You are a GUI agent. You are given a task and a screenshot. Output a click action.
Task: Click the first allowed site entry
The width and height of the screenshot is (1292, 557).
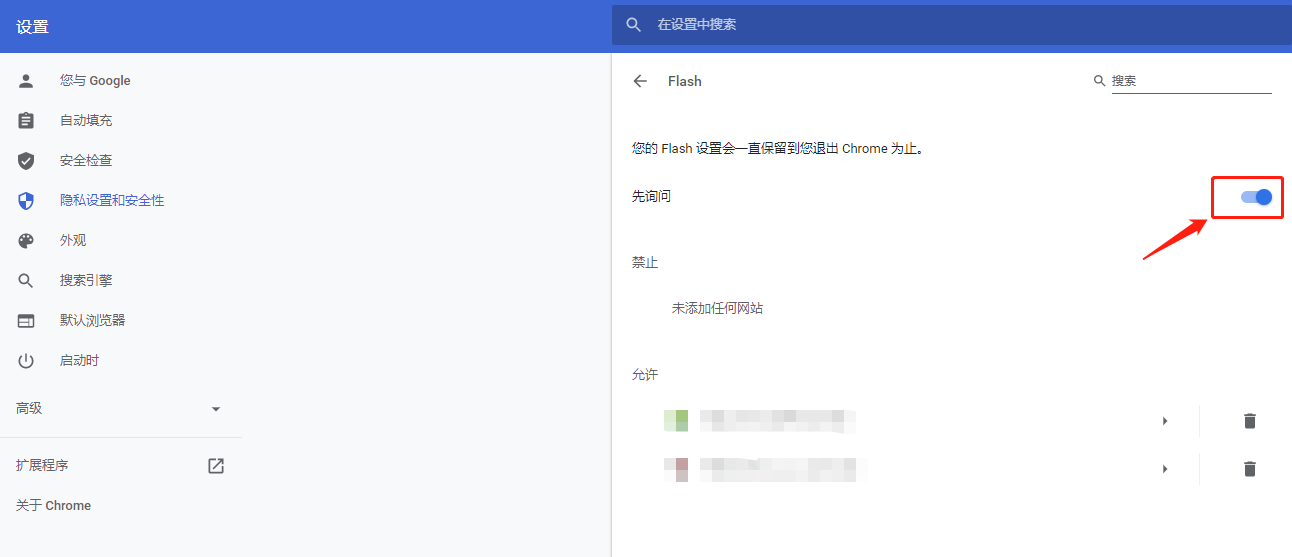pos(780,421)
